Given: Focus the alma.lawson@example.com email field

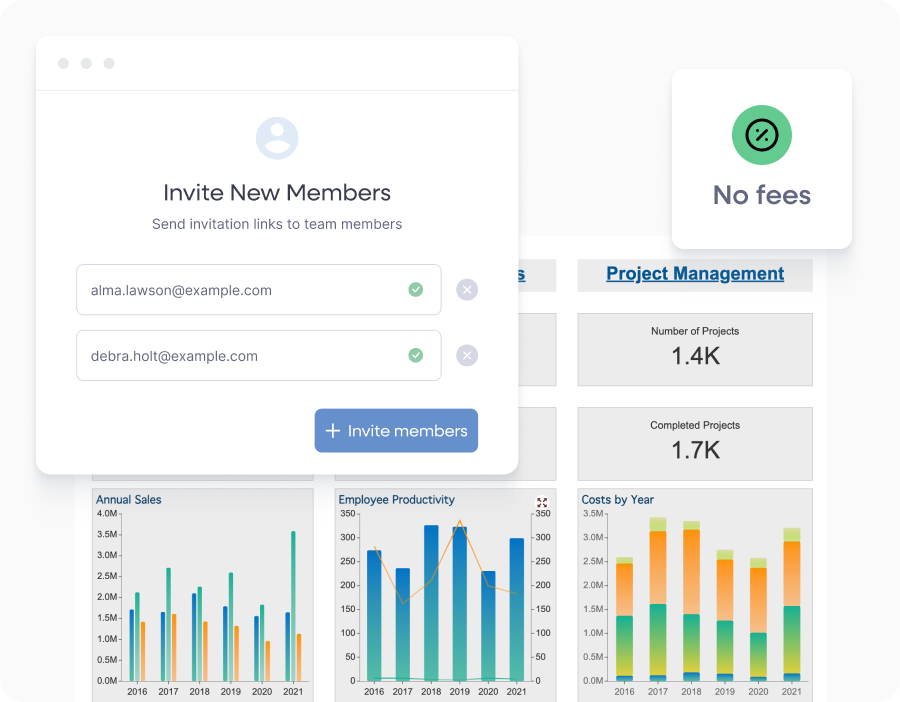Looking at the screenshot, I should tap(240, 290).
